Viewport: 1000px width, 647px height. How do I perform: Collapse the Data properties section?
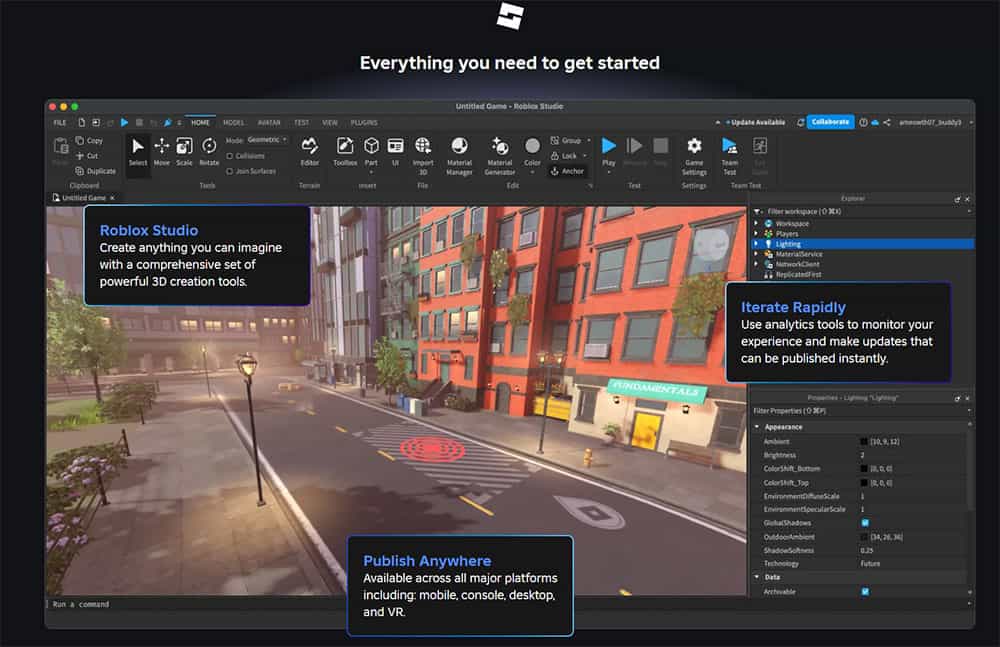tap(757, 577)
